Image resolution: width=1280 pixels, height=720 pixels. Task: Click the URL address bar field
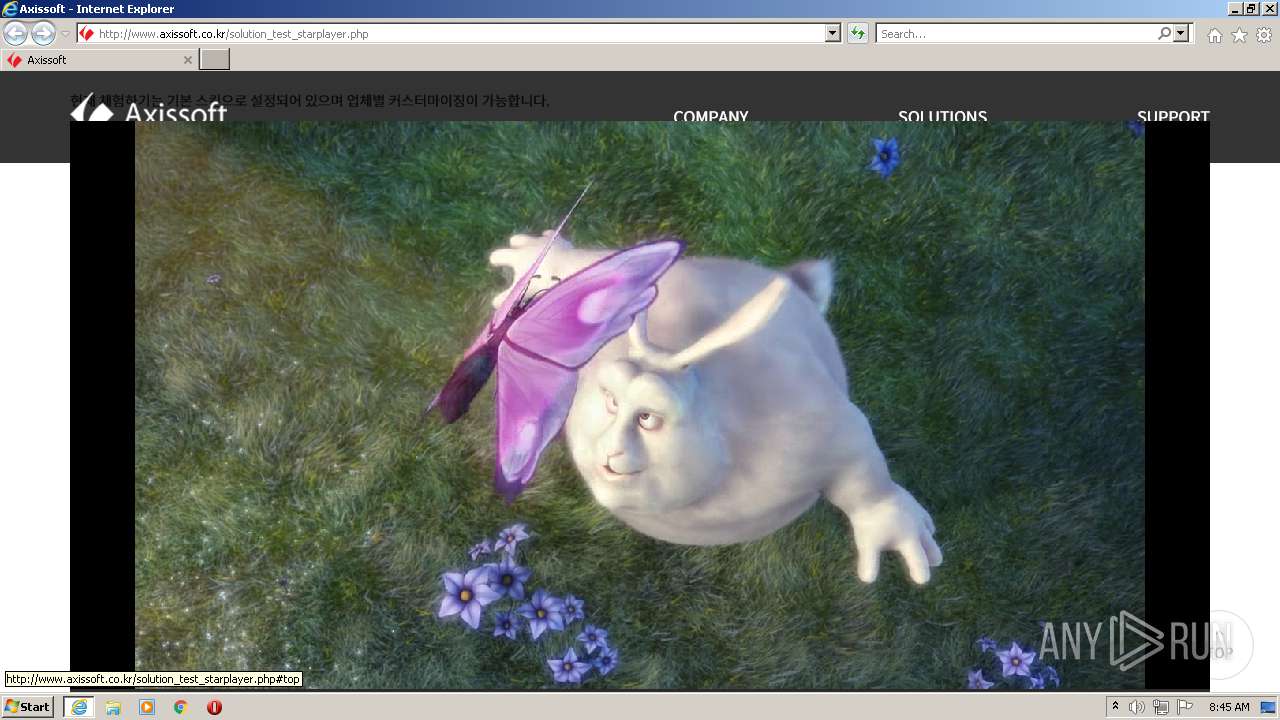[461, 34]
